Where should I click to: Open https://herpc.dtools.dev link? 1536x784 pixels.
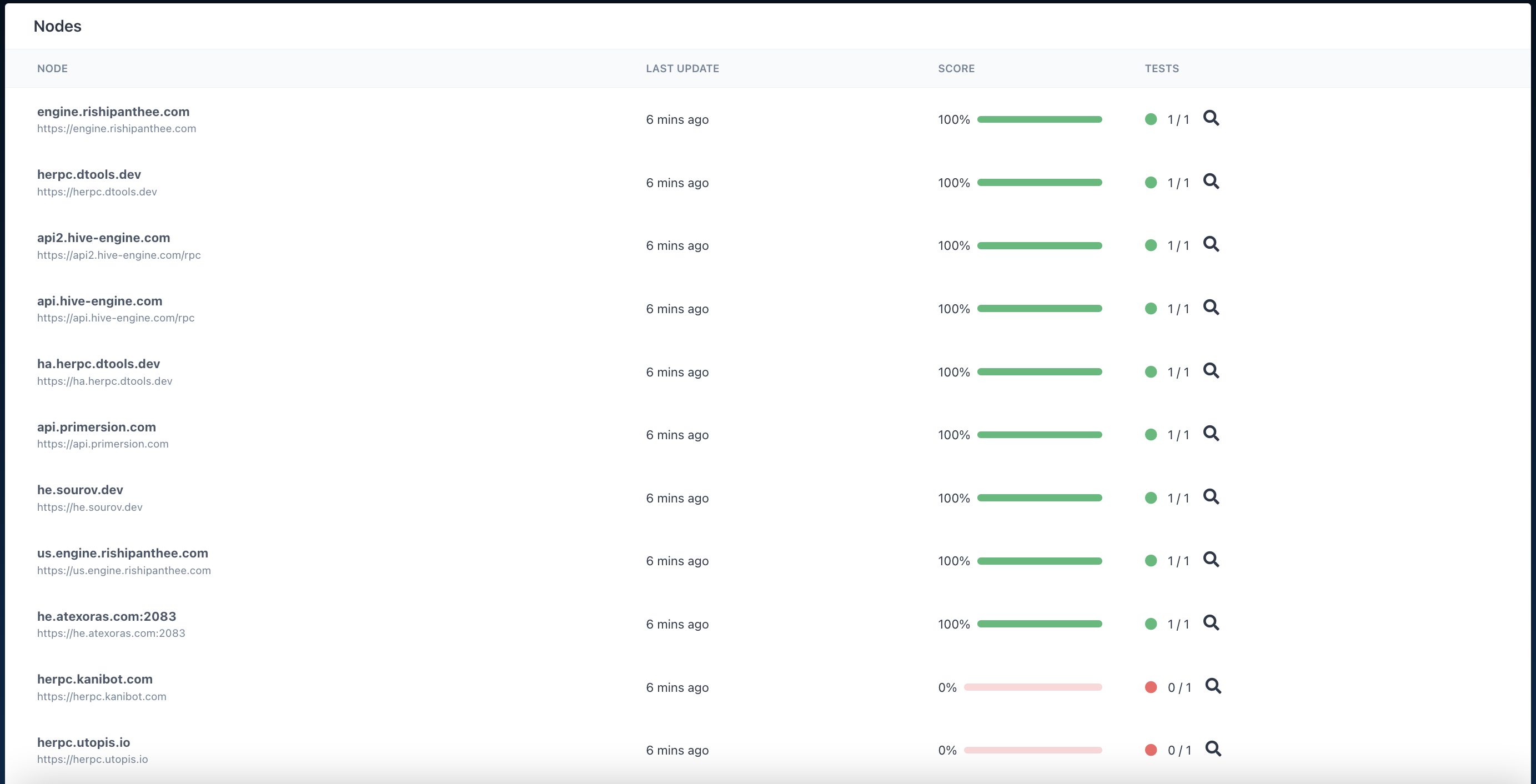97,192
